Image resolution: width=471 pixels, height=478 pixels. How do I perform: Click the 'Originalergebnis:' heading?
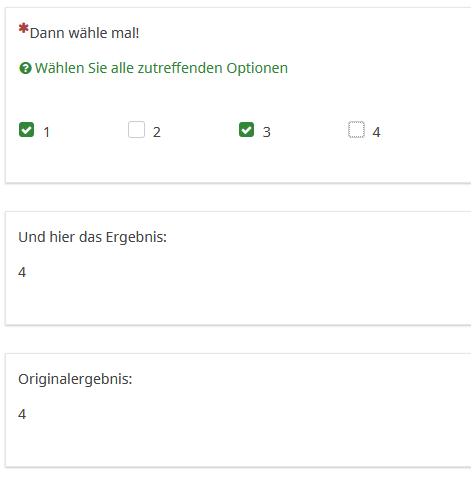click(x=75, y=379)
